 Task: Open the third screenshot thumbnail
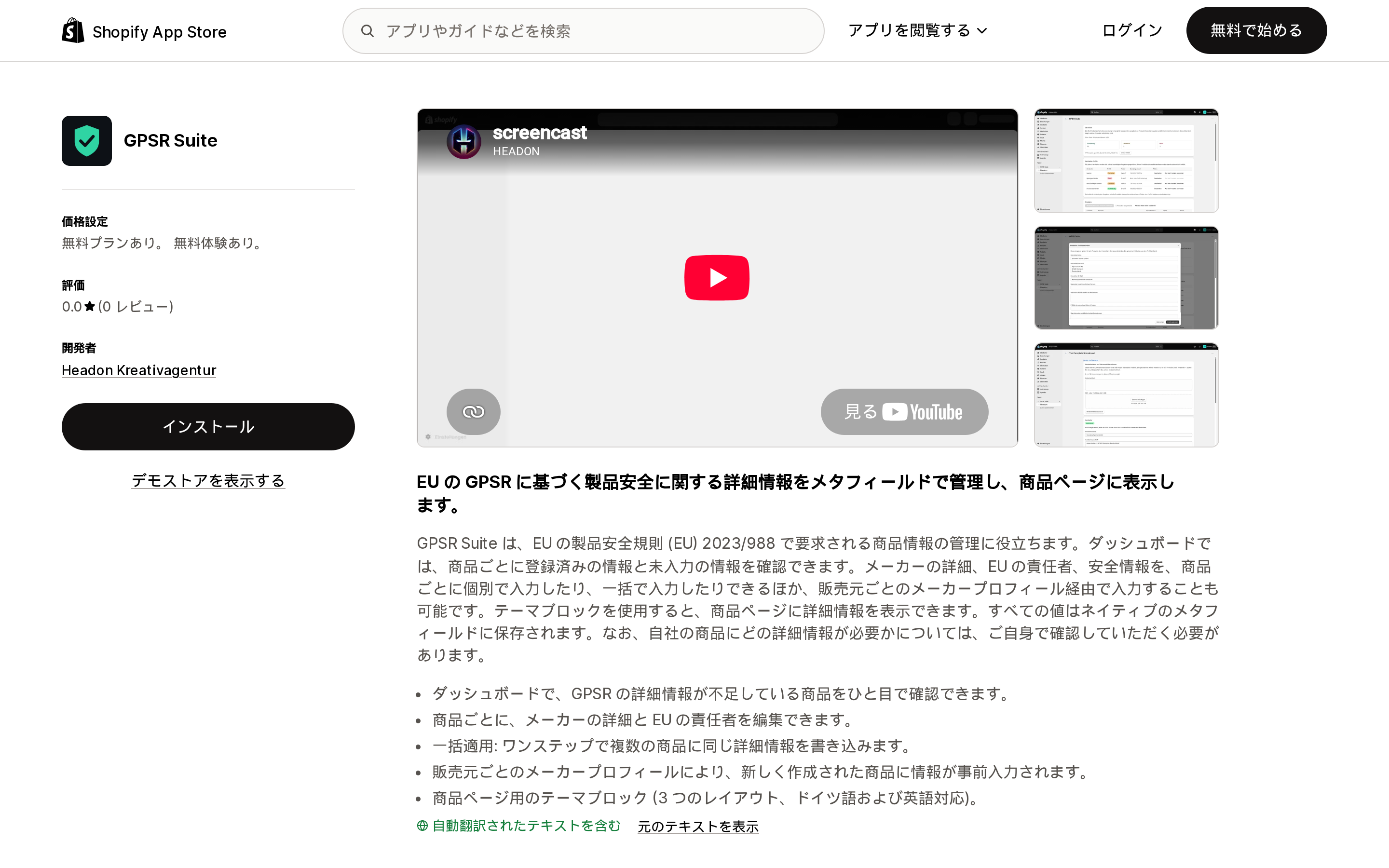[1126, 395]
